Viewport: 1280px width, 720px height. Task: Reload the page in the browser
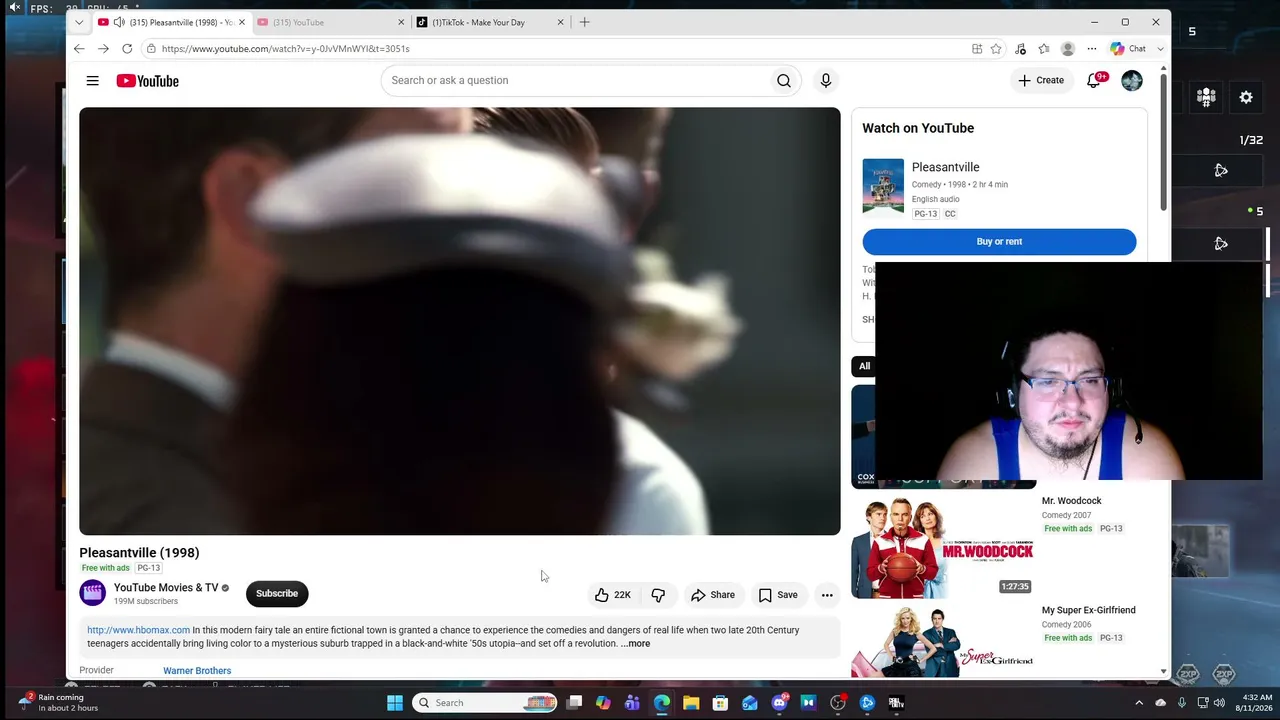[127, 48]
